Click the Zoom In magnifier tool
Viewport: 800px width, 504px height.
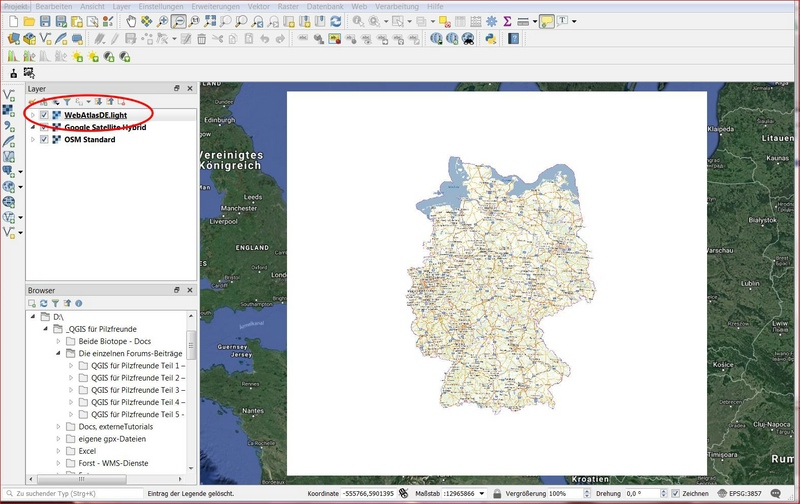[x=163, y=21]
